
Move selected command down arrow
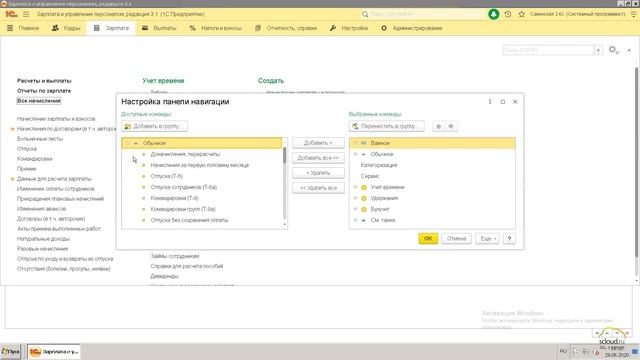[451, 127]
